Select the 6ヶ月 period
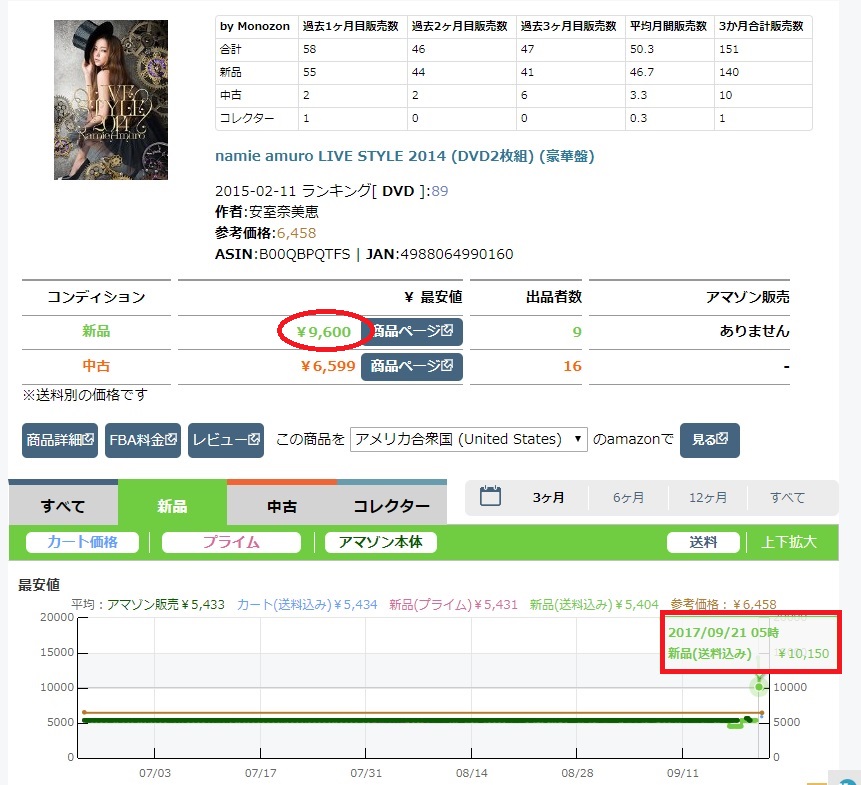The height and width of the screenshot is (785, 861). [x=628, y=497]
